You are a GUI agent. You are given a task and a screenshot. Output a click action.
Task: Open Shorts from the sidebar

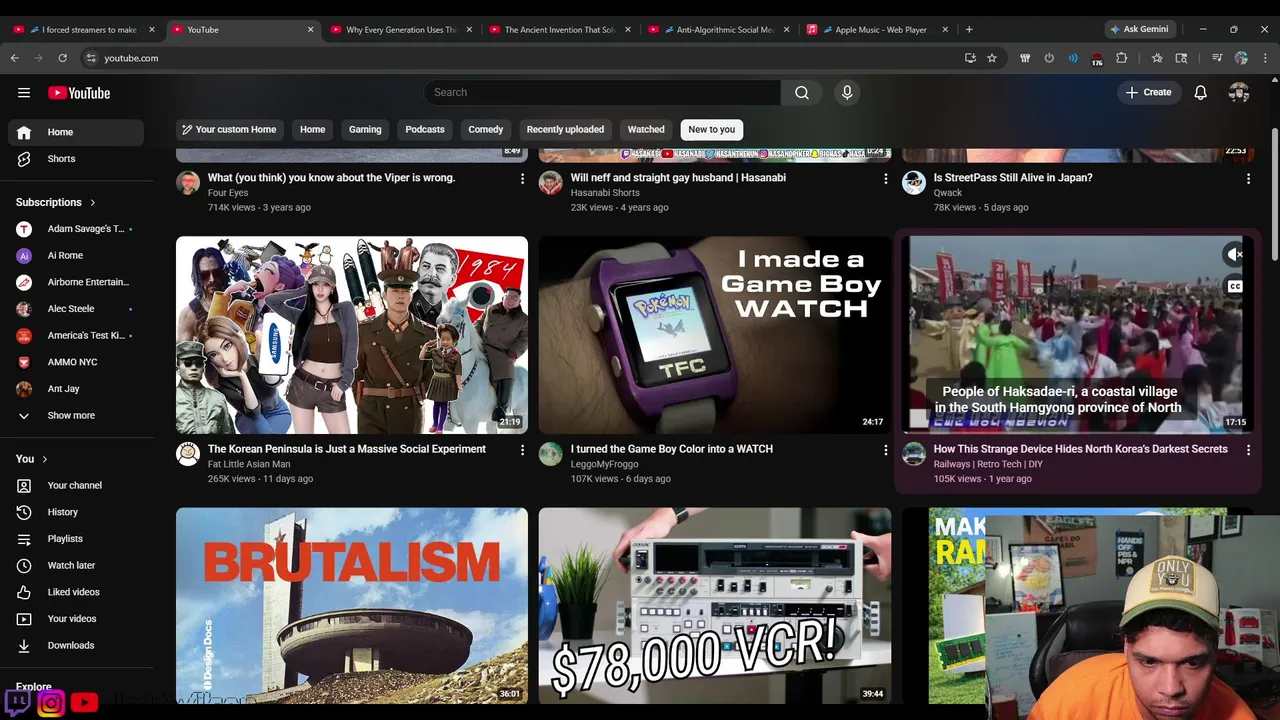pyautogui.click(x=76, y=159)
